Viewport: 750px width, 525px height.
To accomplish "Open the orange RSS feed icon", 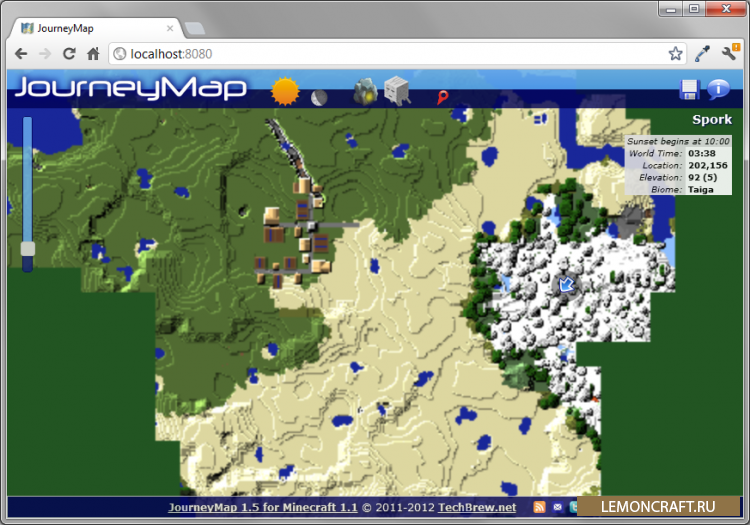I will click(x=540, y=508).
